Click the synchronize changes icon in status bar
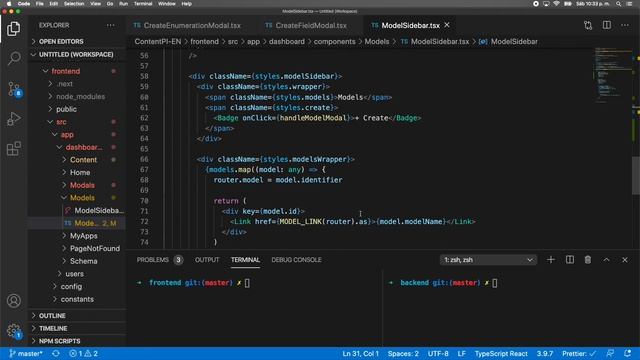Viewport: 640px width, 360px height. 56,353
